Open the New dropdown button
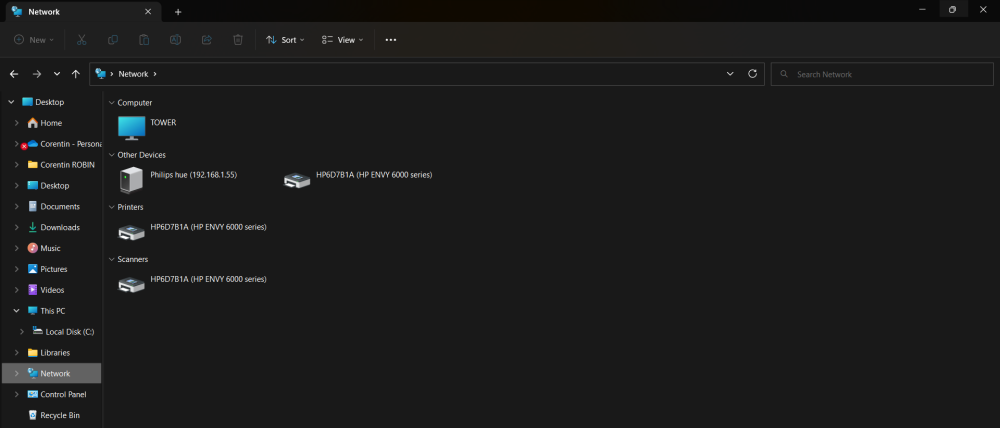1000x428 pixels. (34, 40)
